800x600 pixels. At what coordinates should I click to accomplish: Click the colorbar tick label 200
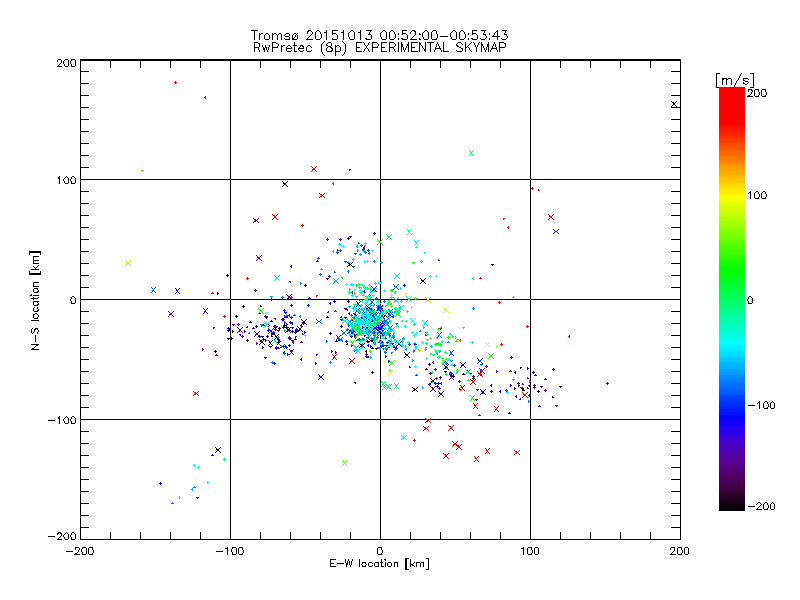click(x=757, y=93)
